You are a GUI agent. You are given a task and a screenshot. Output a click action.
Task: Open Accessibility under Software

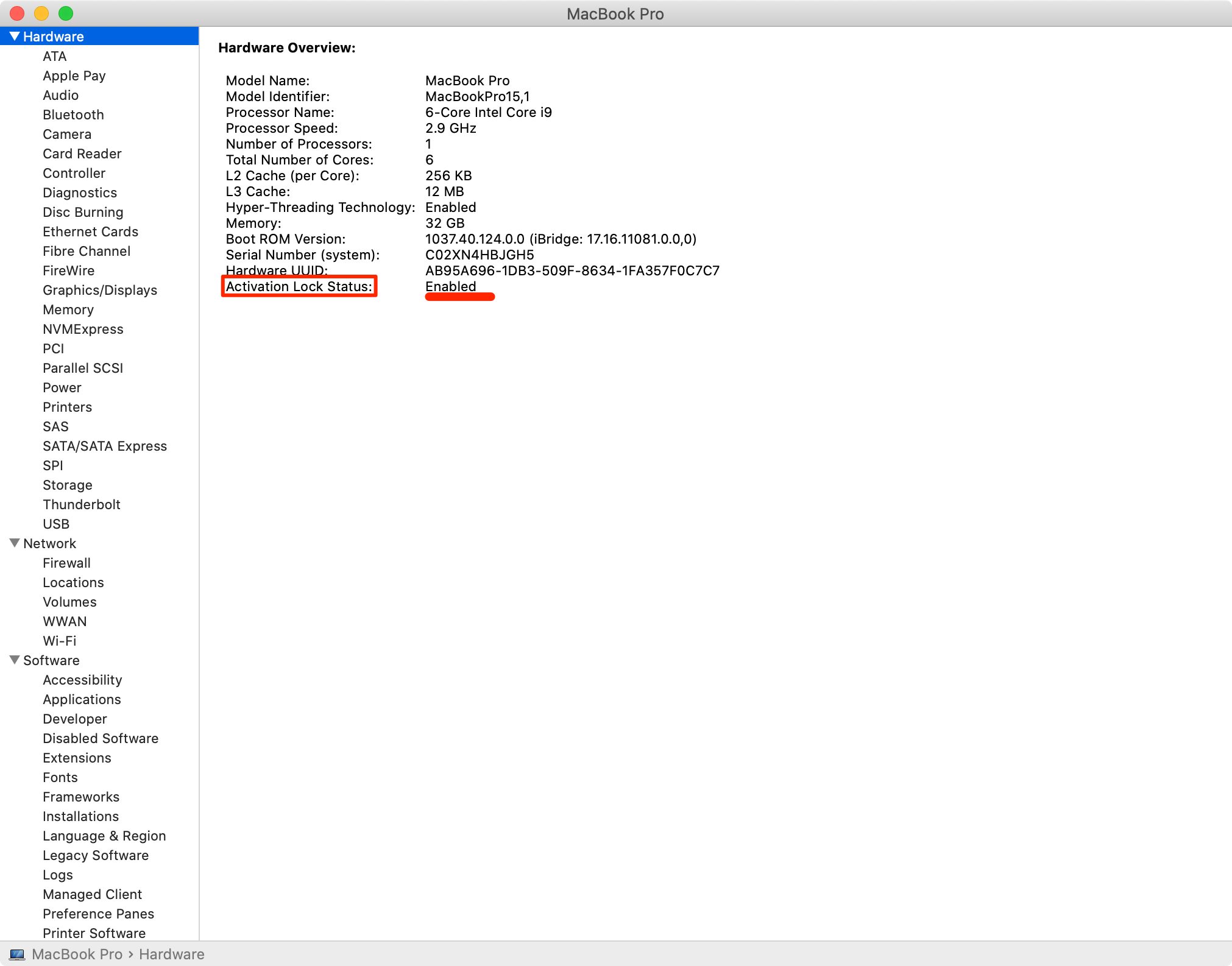point(83,680)
